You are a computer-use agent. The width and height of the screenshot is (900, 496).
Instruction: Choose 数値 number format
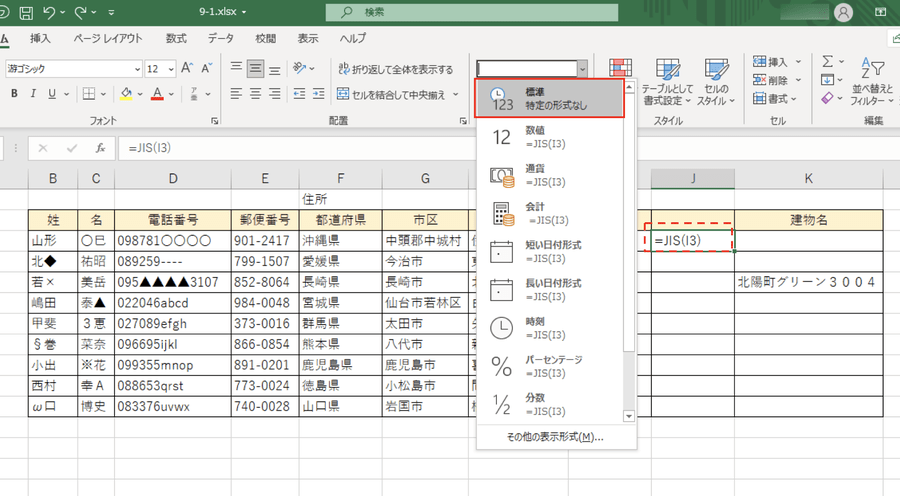[x=549, y=137]
